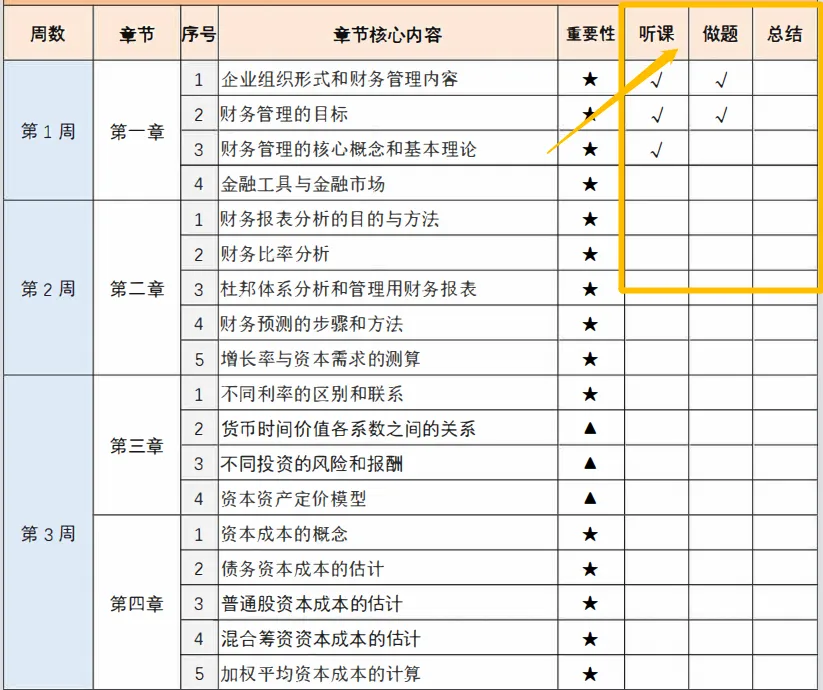Click the star icon for 普通股资本成本的估计
823x690 pixels.
[590, 603]
